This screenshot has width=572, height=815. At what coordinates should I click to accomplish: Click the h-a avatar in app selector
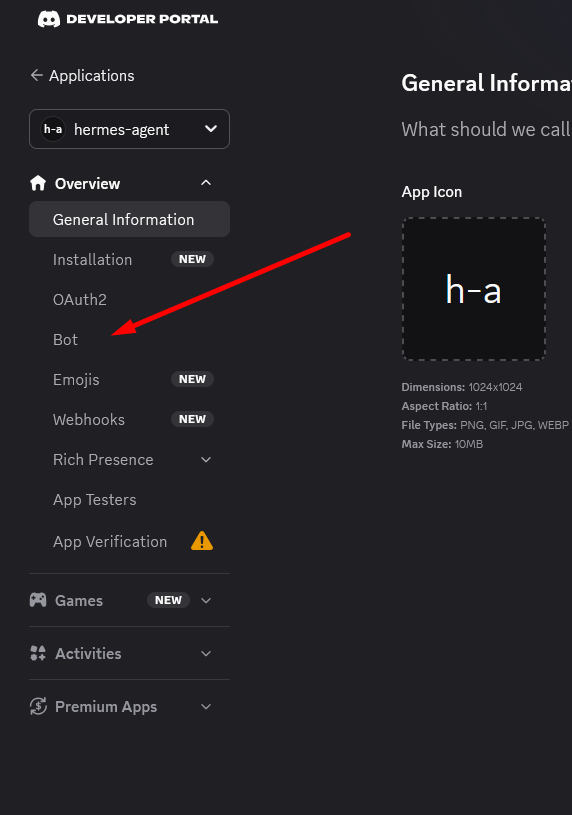[x=53, y=129]
